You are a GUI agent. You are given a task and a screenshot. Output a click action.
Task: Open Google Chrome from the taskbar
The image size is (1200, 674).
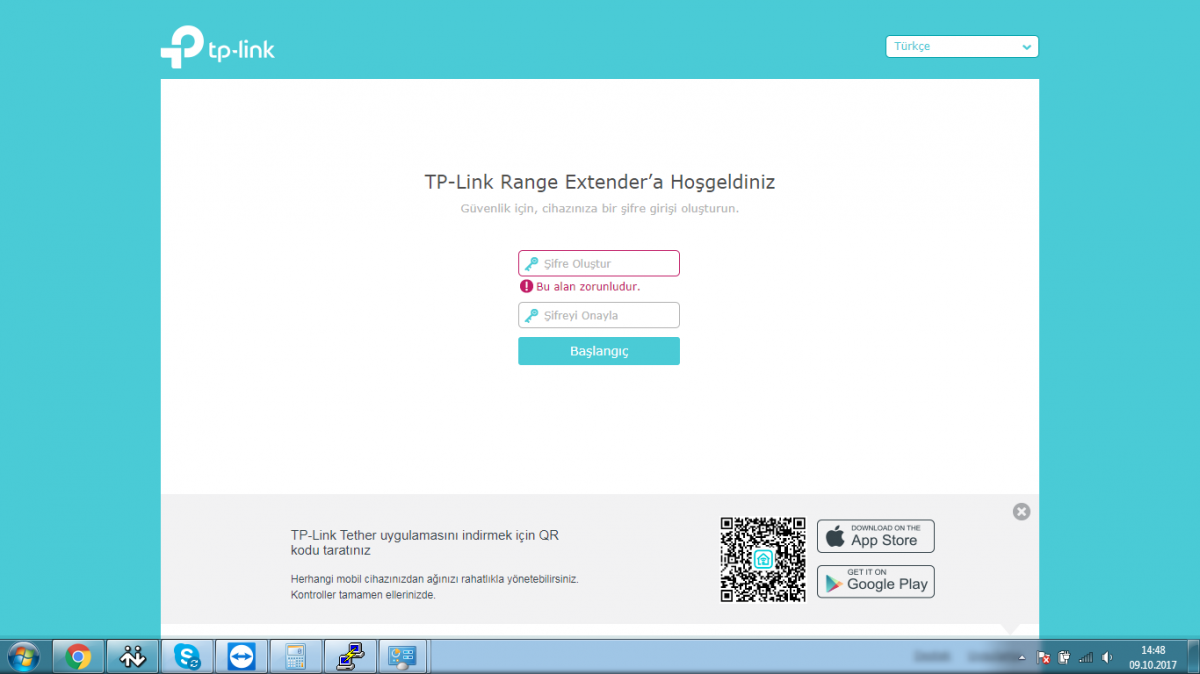pos(78,657)
